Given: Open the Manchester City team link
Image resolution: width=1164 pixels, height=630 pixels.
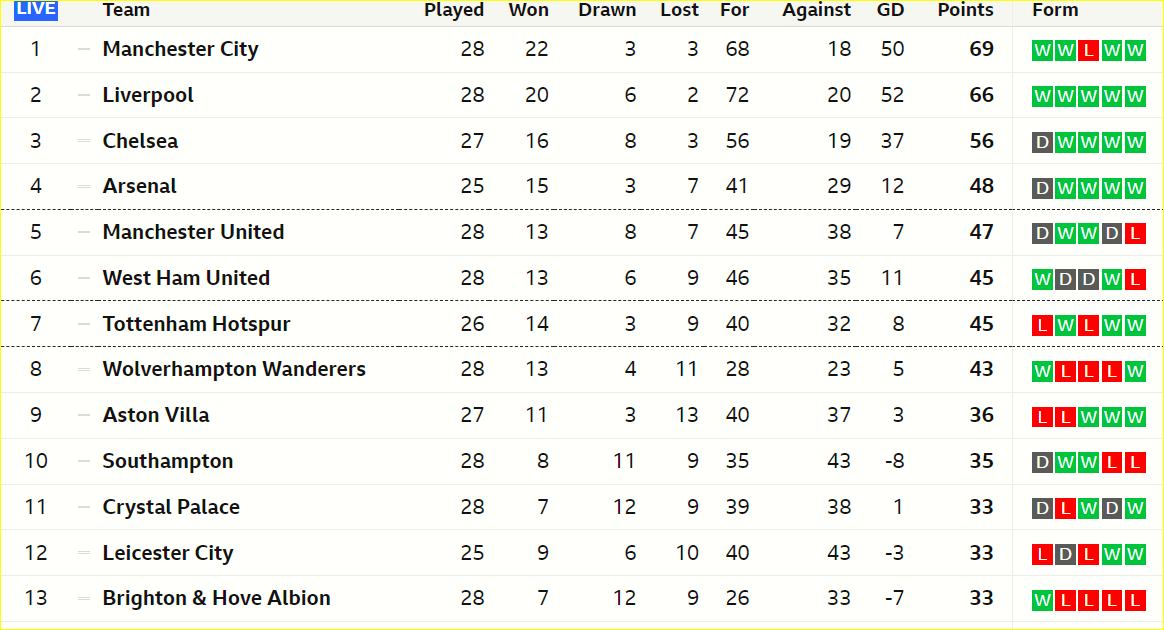Looking at the screenshot, I should point(180,49).
